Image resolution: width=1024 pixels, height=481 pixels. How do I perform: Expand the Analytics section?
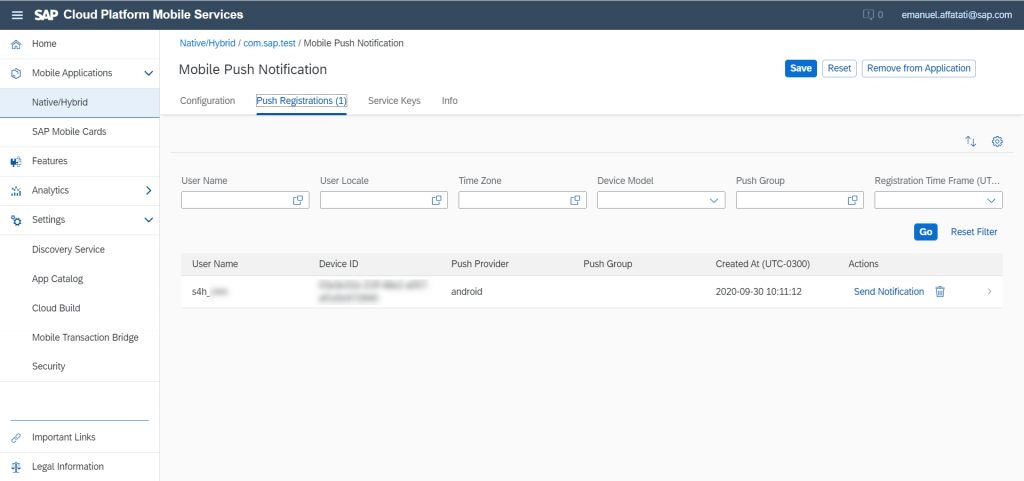[x=148, y=191]
